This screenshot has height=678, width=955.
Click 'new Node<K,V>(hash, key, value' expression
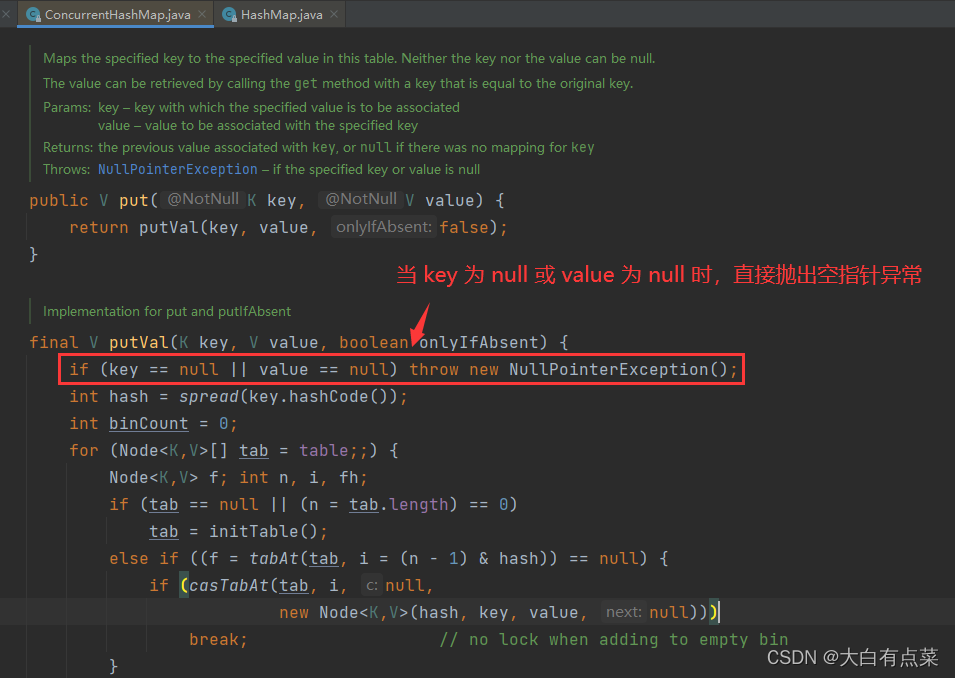click(x=429, y=612)
